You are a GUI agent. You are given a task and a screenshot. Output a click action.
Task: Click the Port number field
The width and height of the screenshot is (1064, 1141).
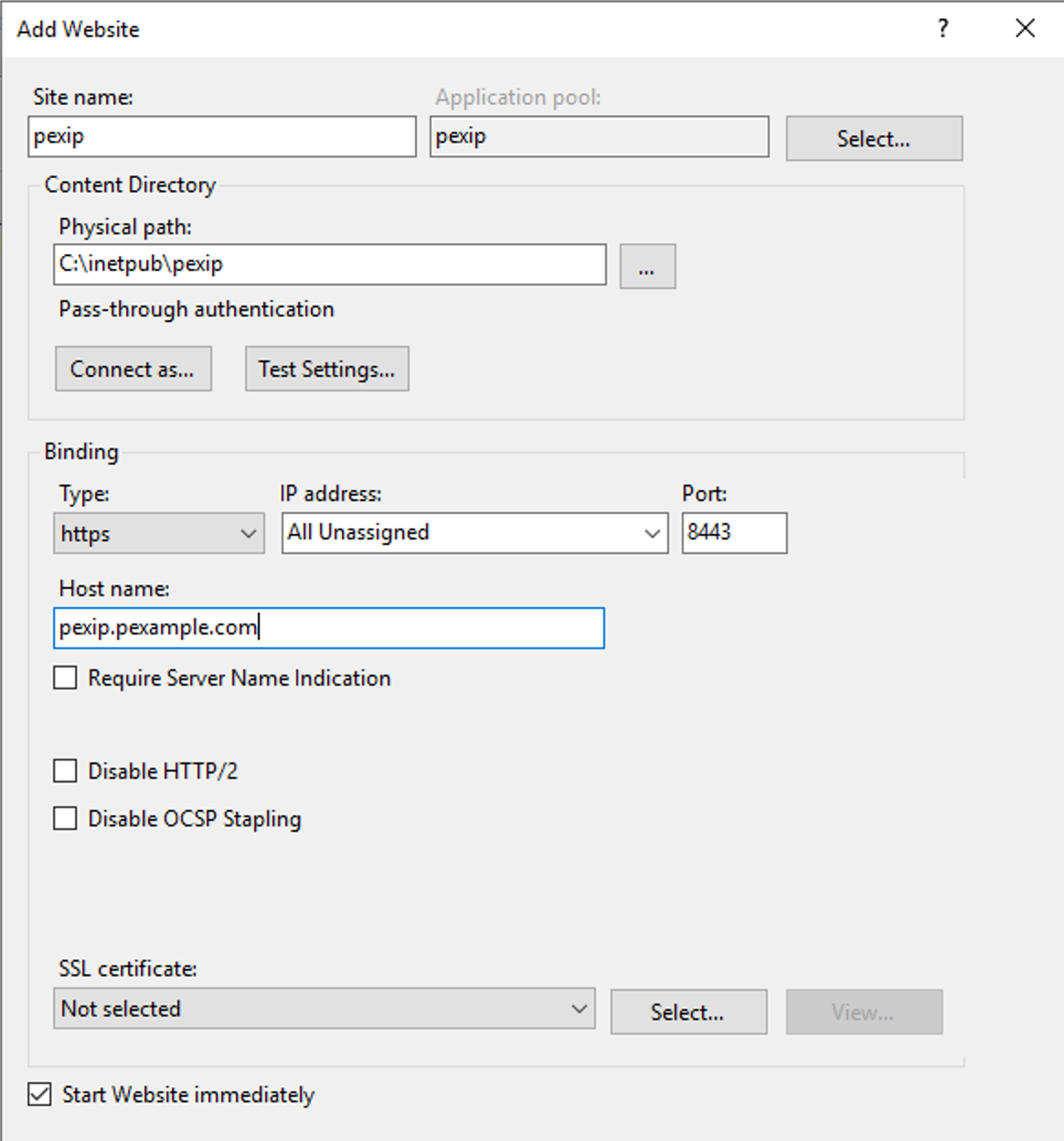tap(733, 533)
